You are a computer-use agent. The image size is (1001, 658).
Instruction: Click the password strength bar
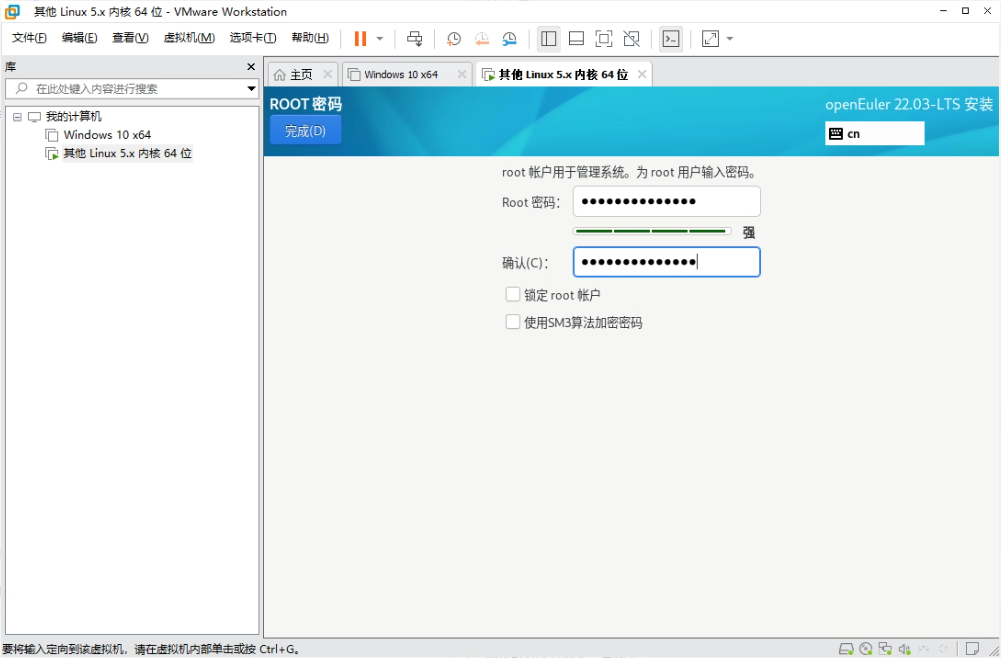coord(652,231)
